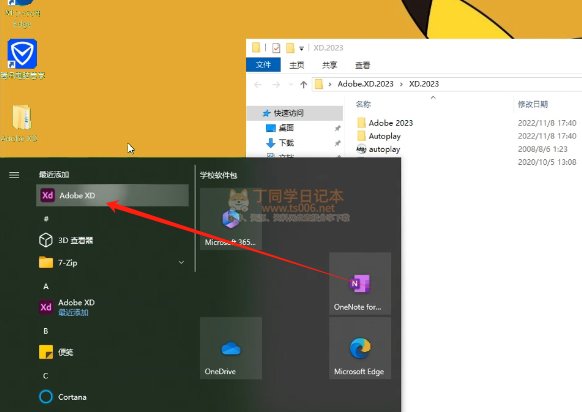This screenshot has width=582, height=412.
Task: Open the OneDrive tile
Action: tap(231, 348)
